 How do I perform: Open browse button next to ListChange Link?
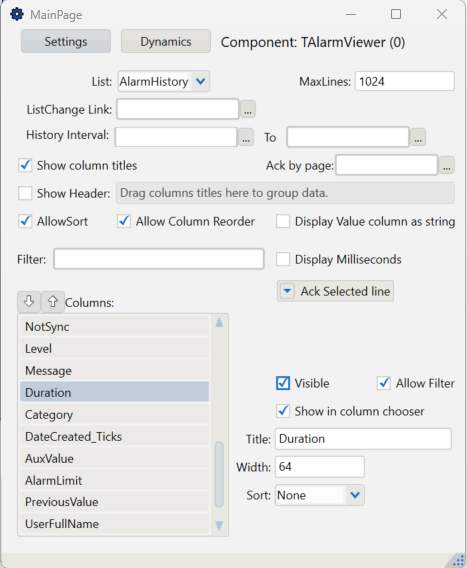click(x=248, y=109)
